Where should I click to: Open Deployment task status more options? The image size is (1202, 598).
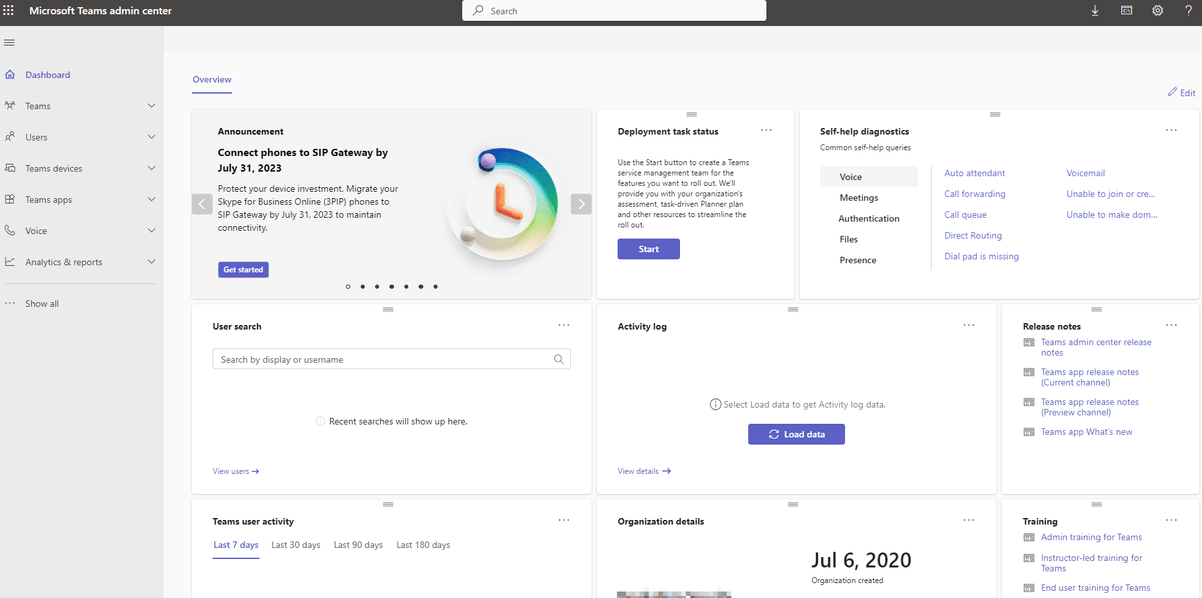766,131
